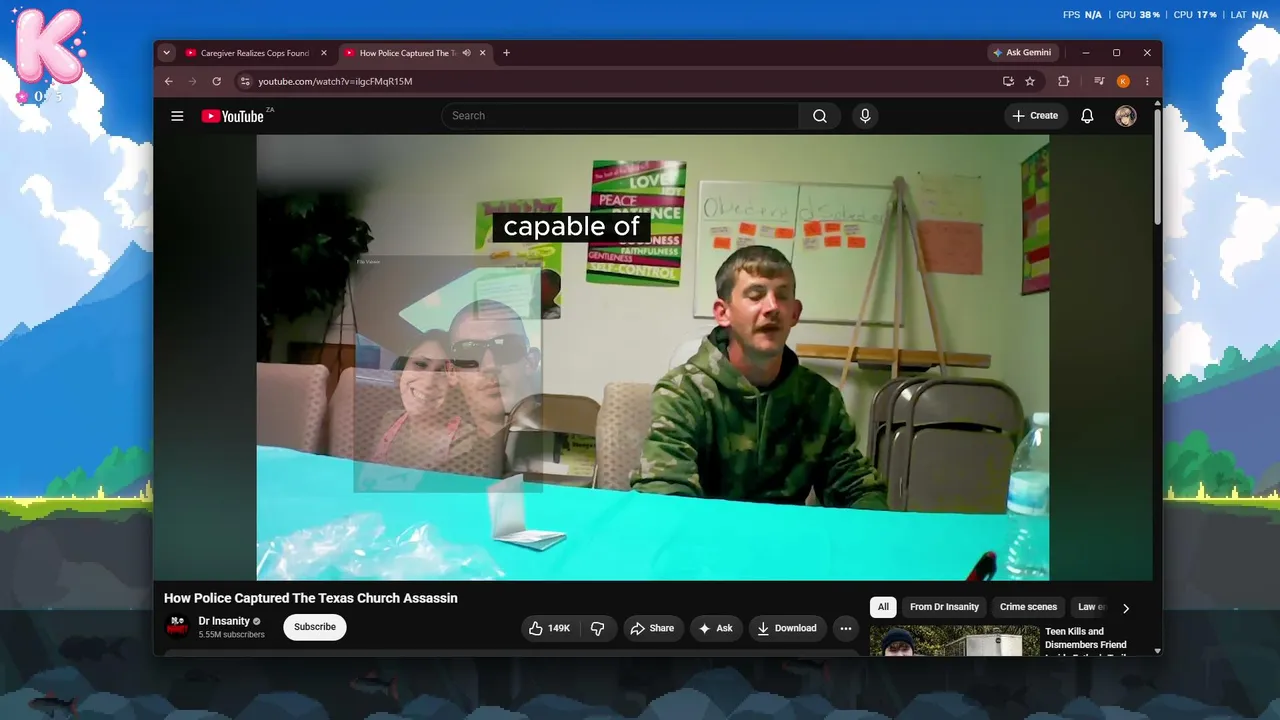The height and width of the screenshot is (720, 1280).
Task: Open YouTube notifications bell
Action: (1087, 116)
